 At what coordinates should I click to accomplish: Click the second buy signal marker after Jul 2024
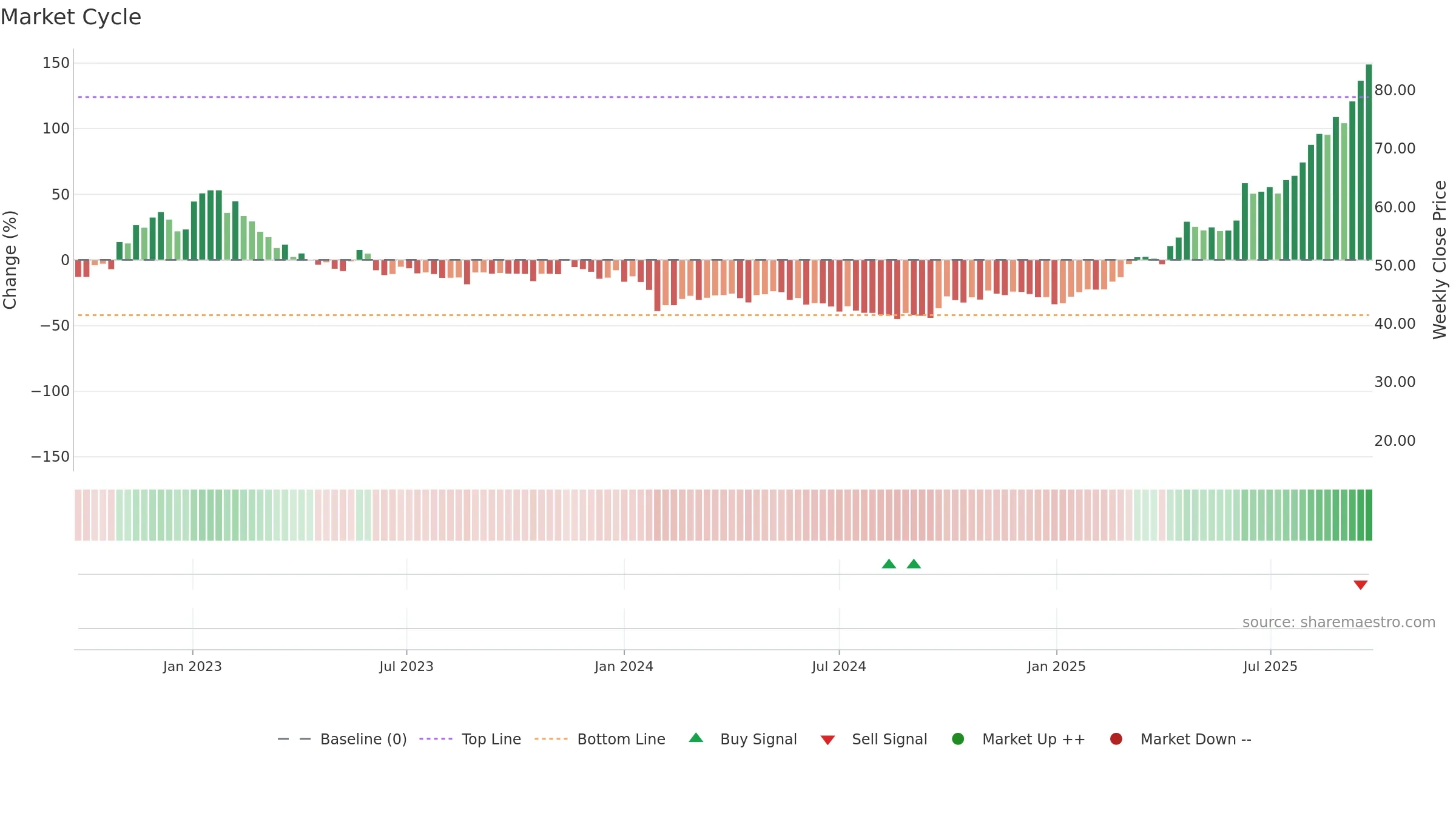pos(914,564)
